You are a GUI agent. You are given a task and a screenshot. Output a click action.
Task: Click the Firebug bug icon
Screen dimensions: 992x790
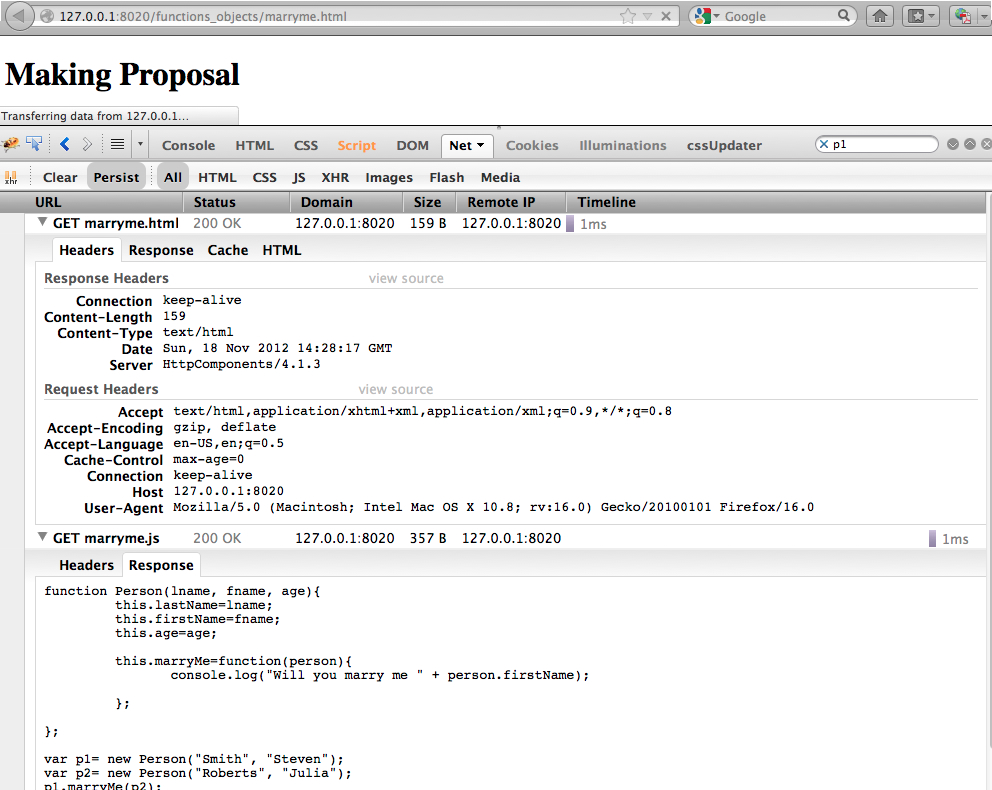(12, 145)
